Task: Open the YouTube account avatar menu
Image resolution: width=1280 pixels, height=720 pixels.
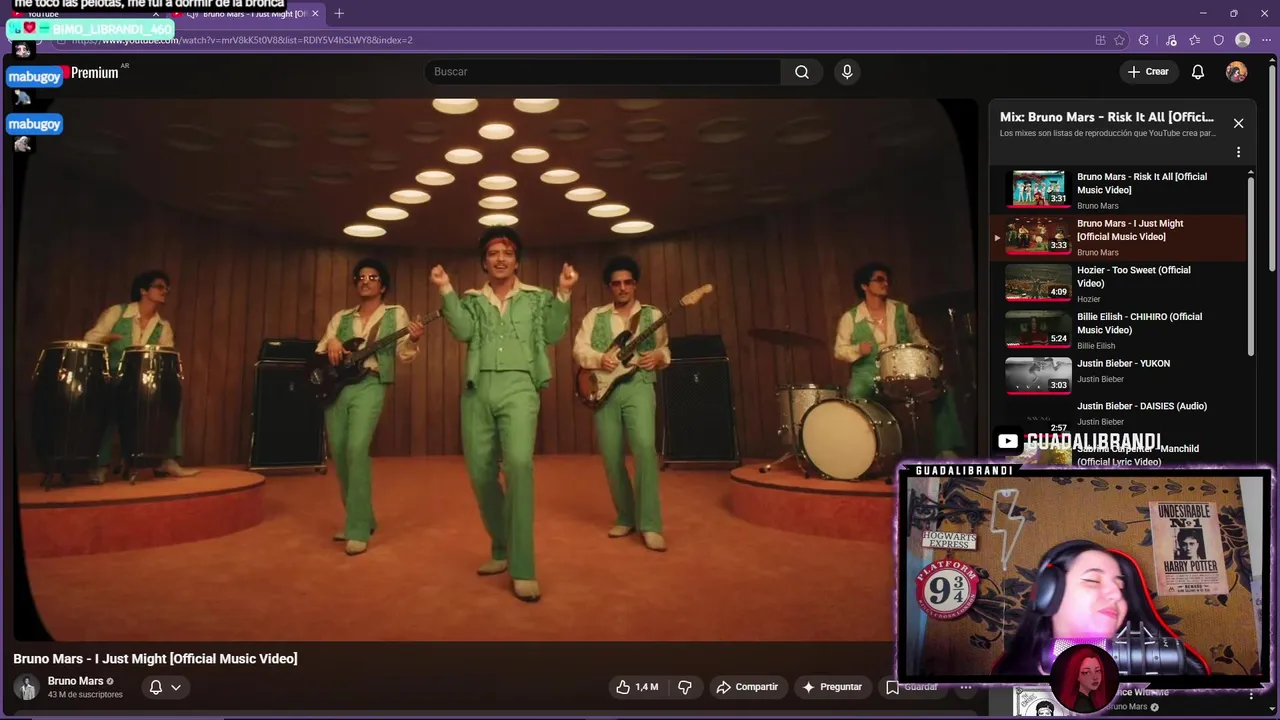Action: pos(1237,72)
